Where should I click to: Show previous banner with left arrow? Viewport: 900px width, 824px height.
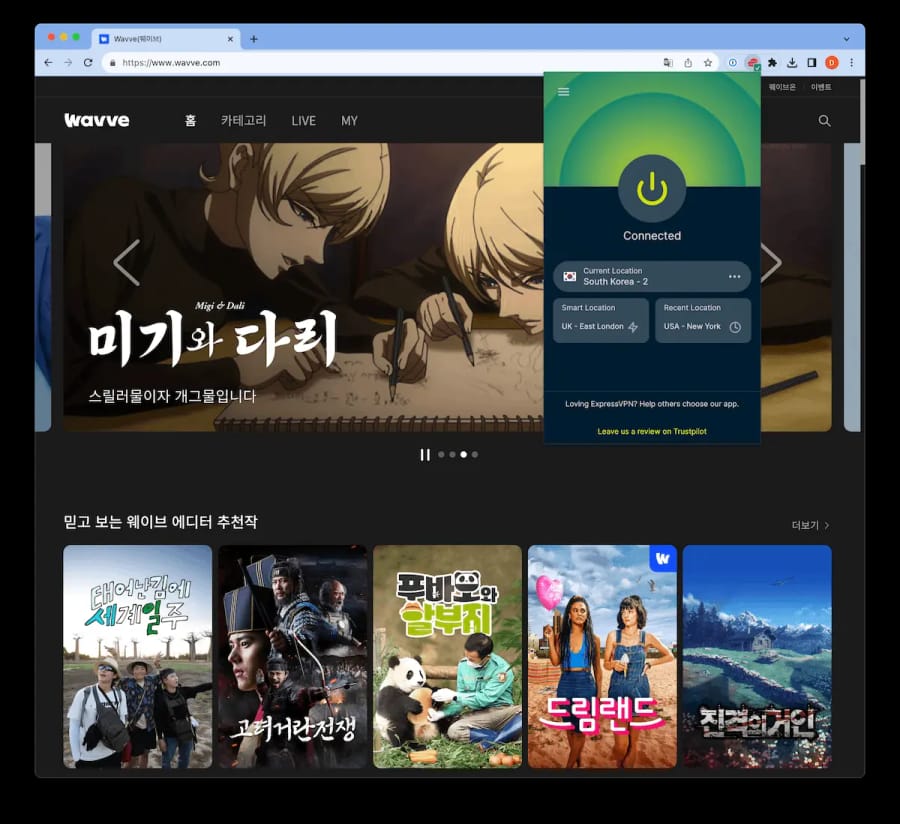click(x=127, y=263)
